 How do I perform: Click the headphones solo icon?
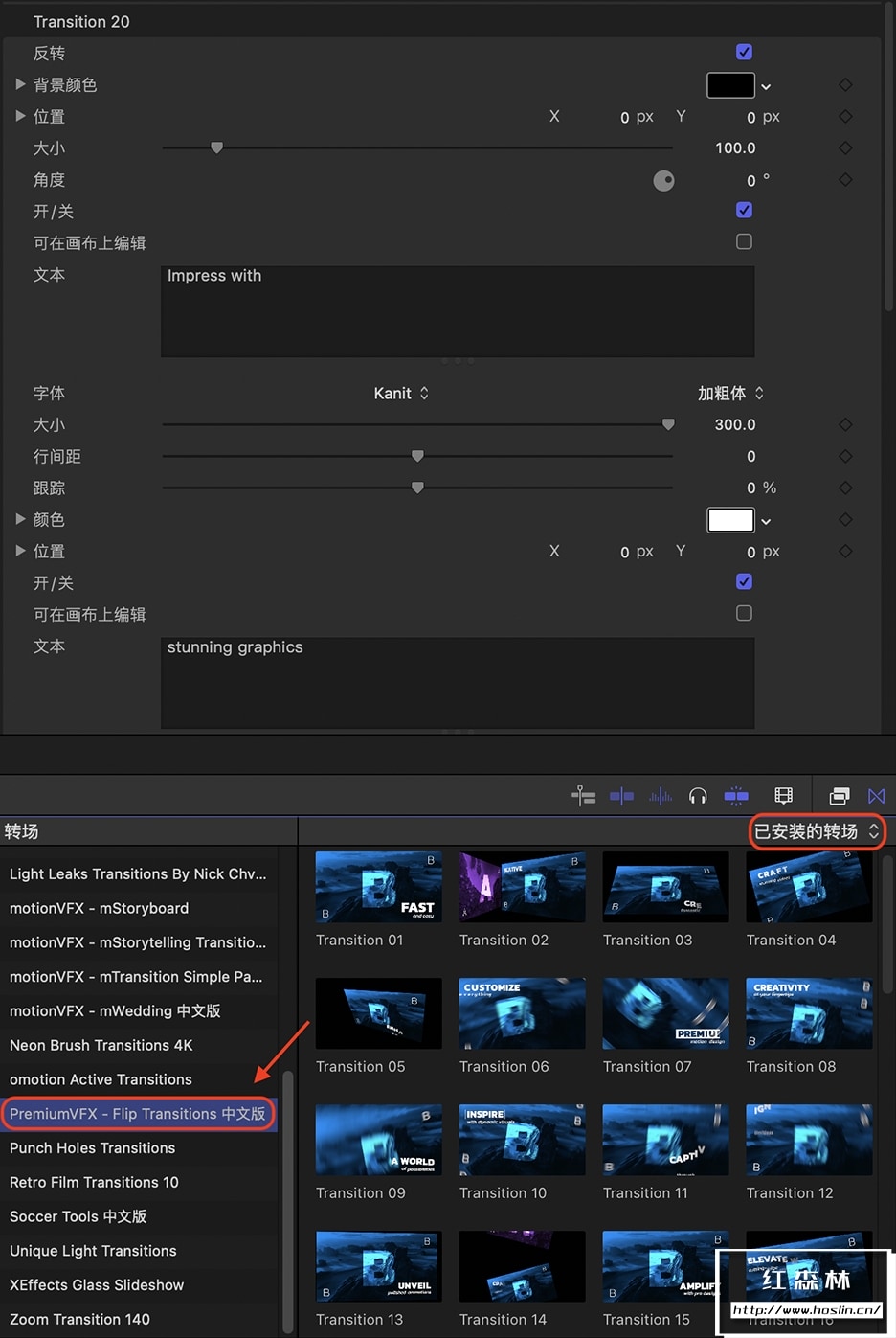(698, 796)
